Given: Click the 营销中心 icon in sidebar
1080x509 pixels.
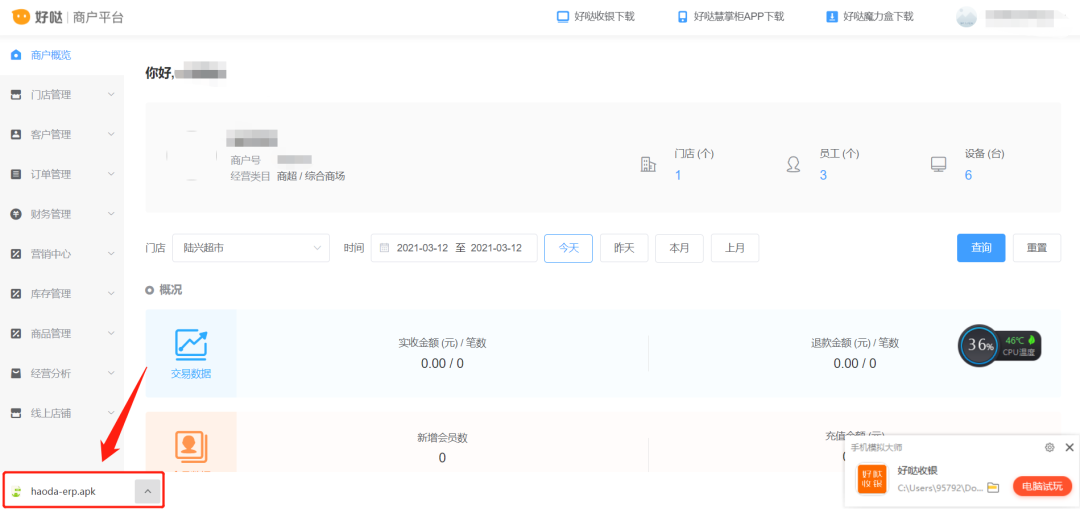Looking at the screenshot, I should click(16, 254).
